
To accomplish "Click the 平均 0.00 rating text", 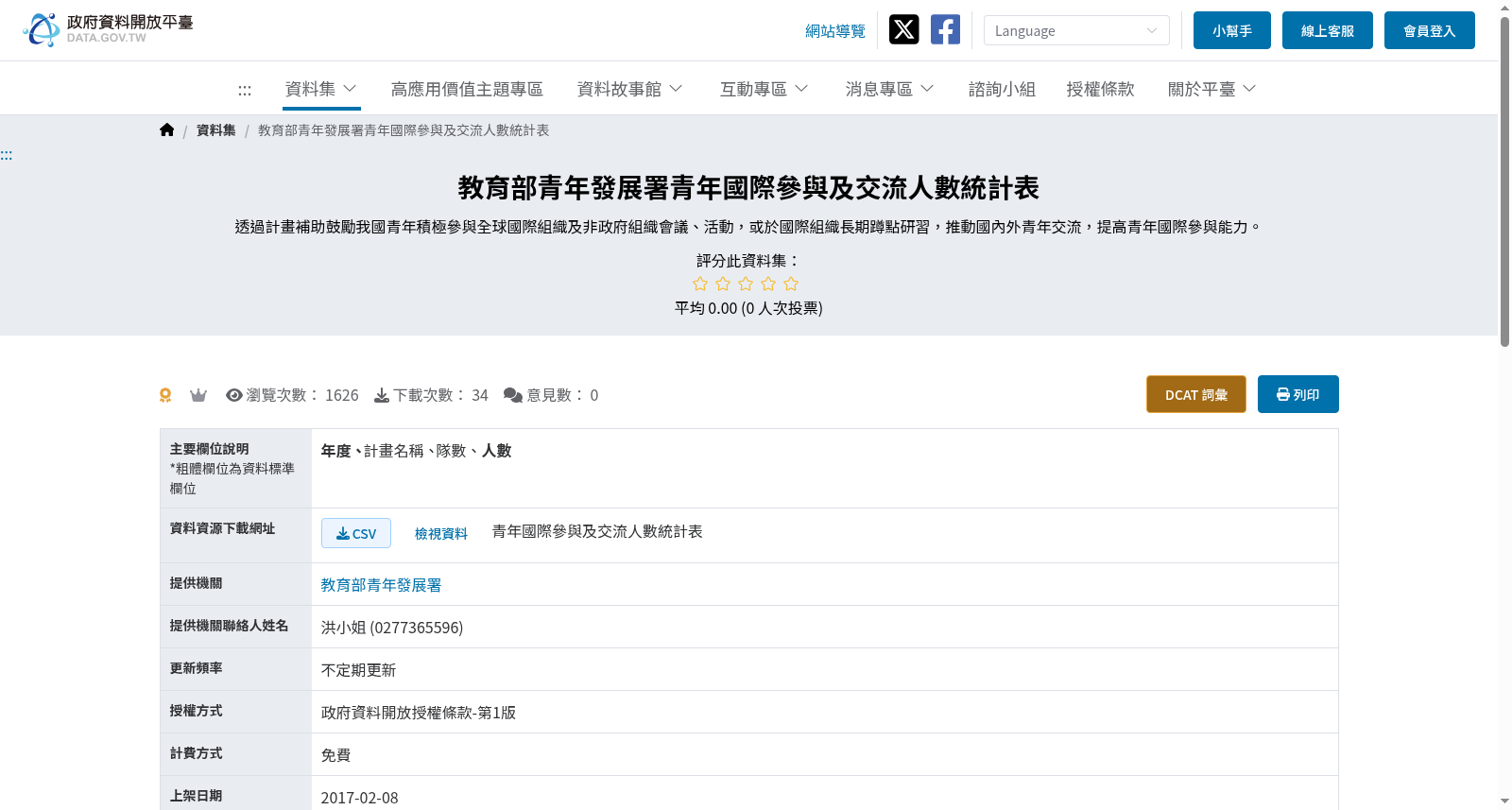I will 748,308.
